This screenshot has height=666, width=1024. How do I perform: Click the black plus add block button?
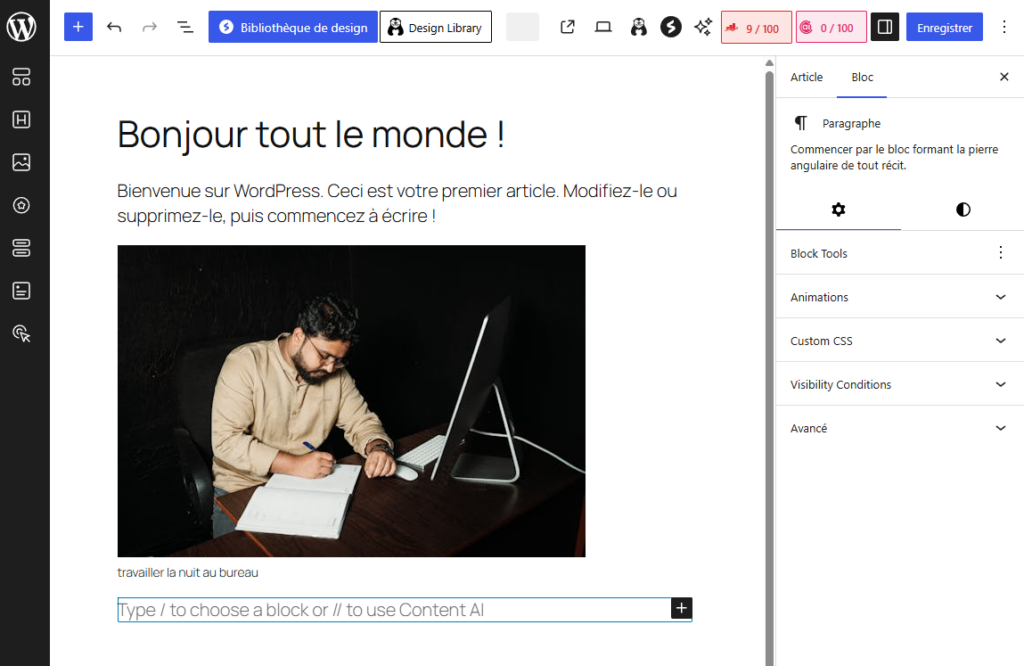click(681, 609)
